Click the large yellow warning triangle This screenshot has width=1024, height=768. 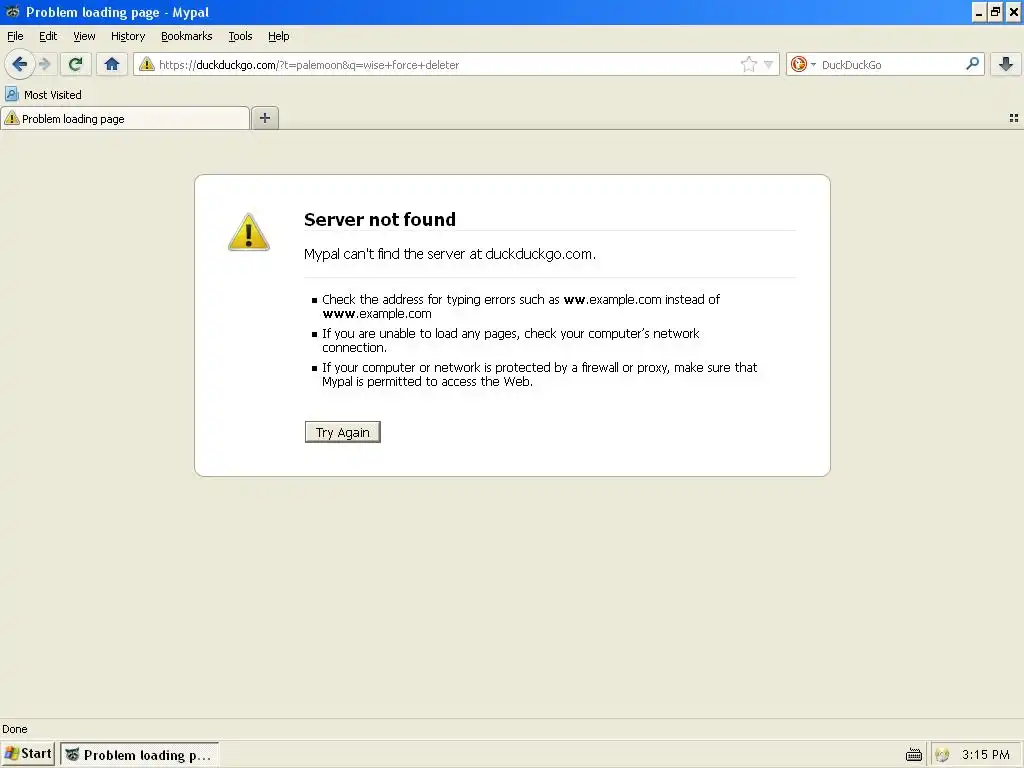249,232
